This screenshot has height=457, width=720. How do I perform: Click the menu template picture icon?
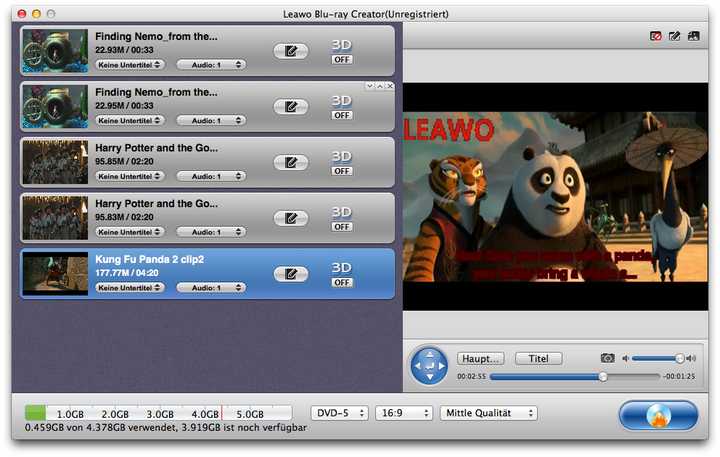point(693,36)
